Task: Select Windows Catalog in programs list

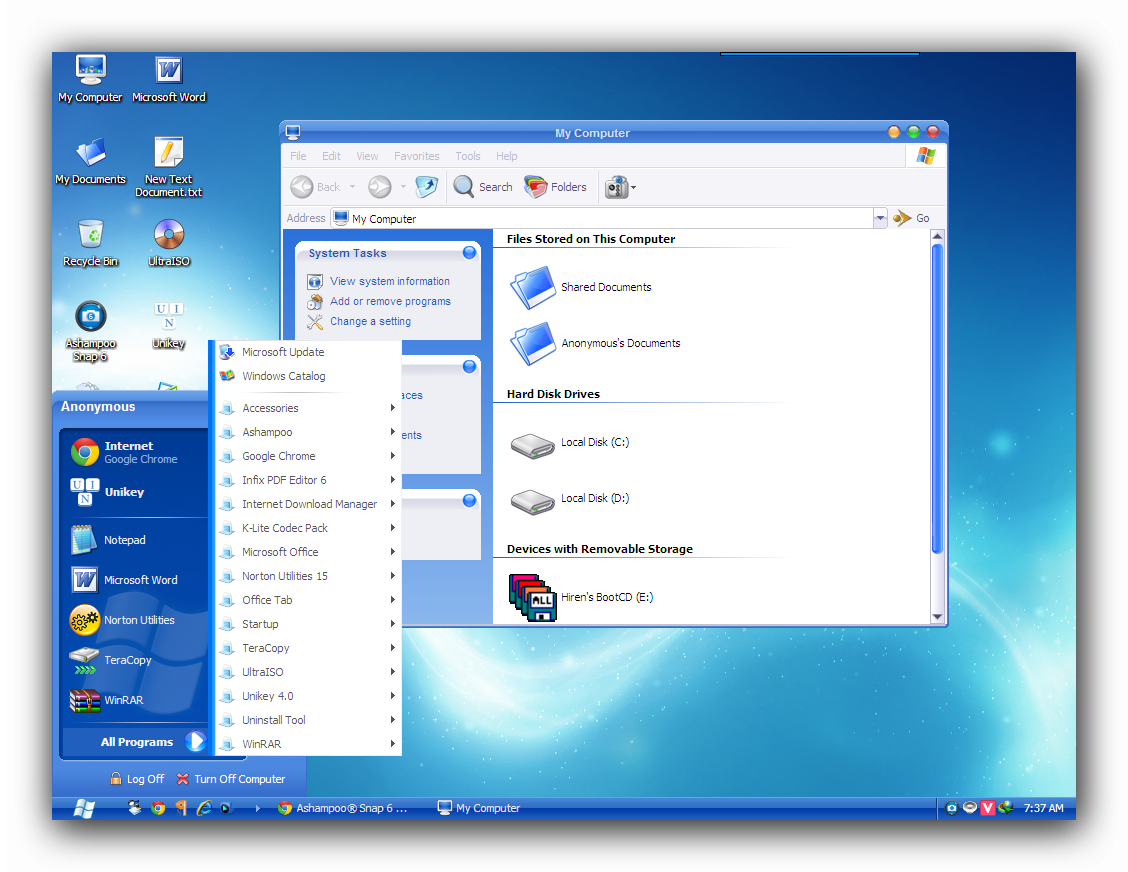Action: [x=308, y=376]
